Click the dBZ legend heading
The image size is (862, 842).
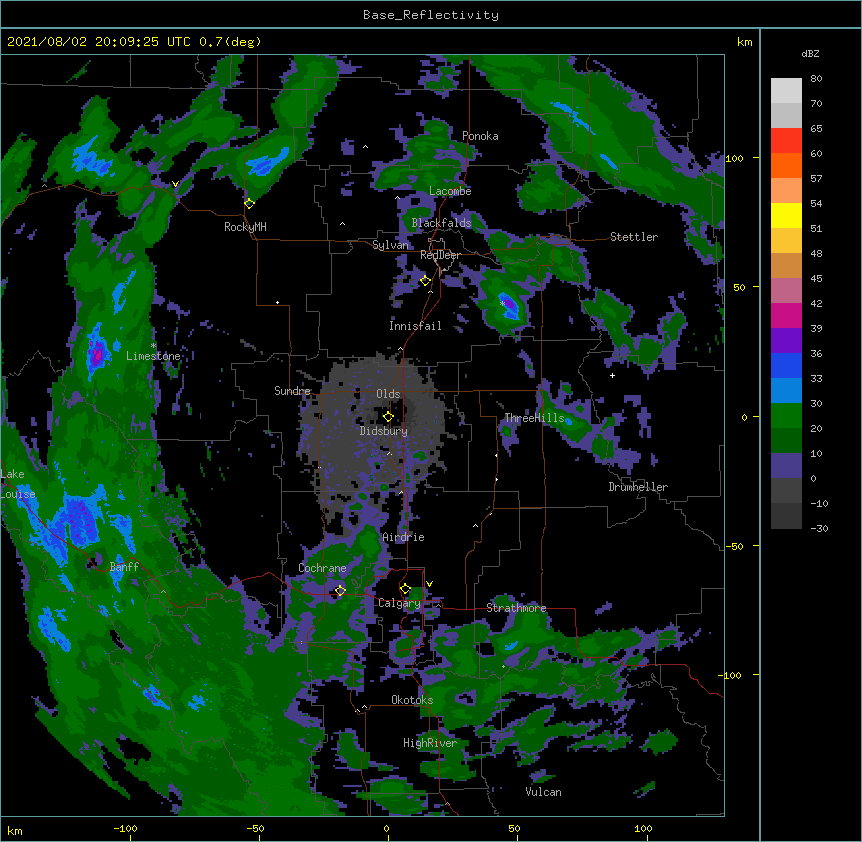pyautogui.click(x=810, y=53)
